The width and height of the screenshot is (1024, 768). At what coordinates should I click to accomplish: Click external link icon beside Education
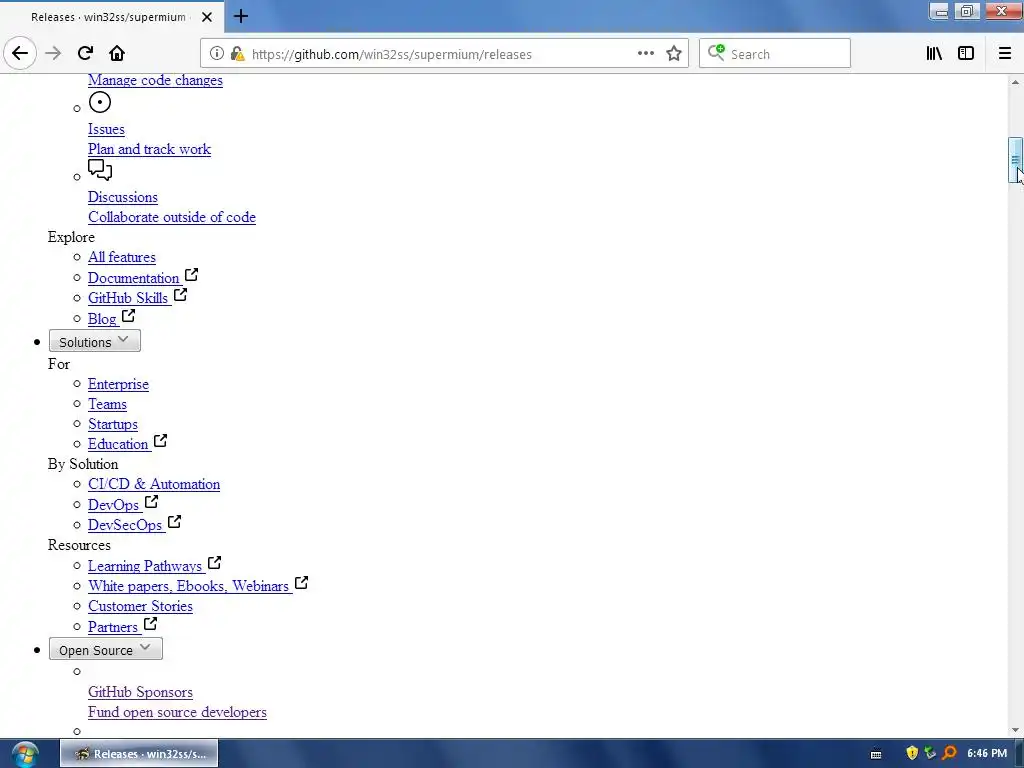point(161,441)
